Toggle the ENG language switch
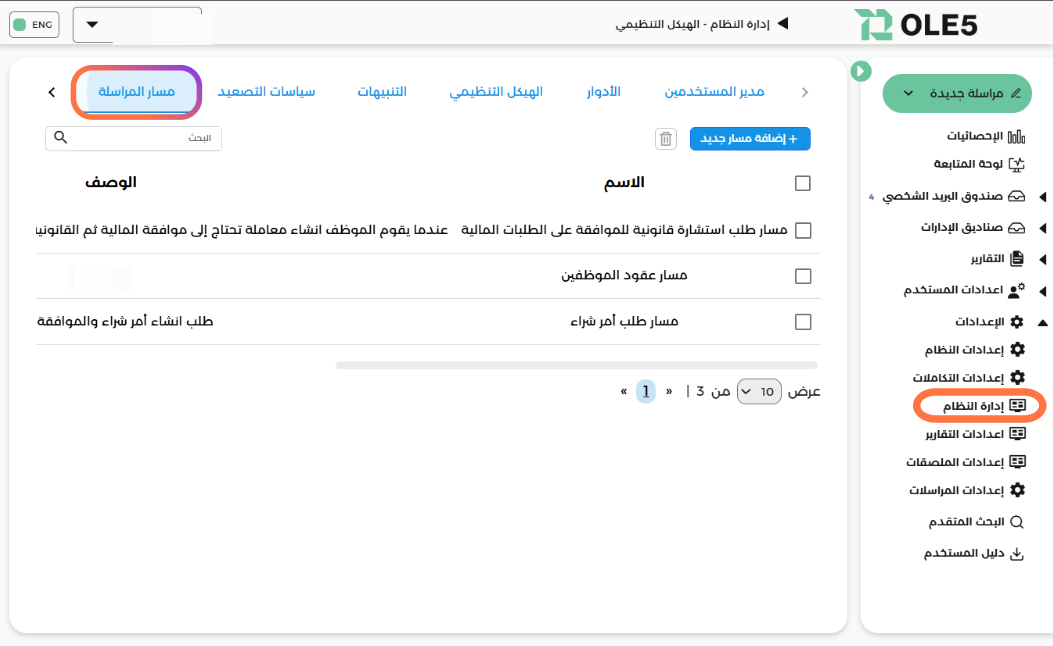This screenshot has height=646, width=1053. click(34, 24)
